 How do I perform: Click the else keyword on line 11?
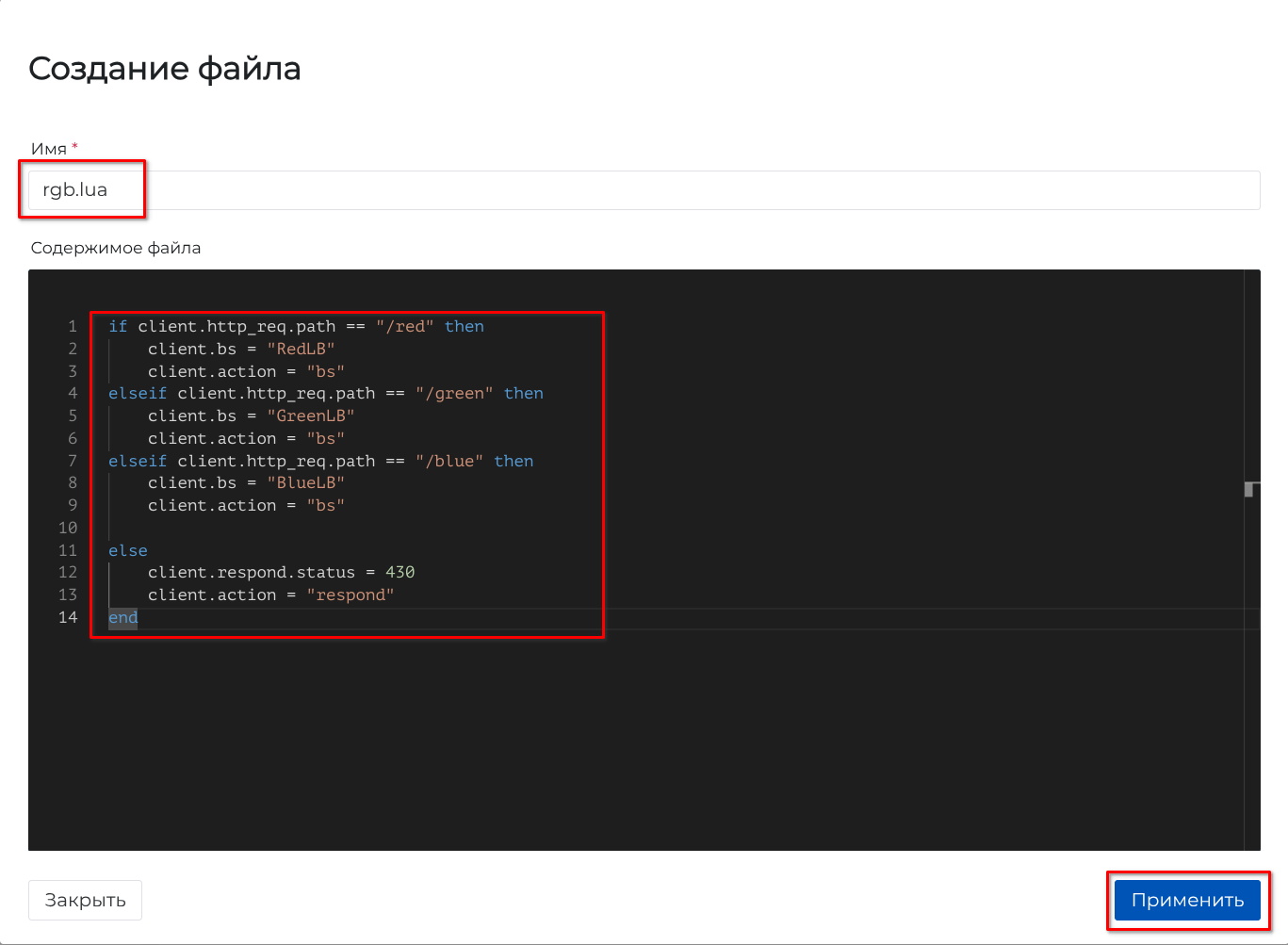[128, 550]
